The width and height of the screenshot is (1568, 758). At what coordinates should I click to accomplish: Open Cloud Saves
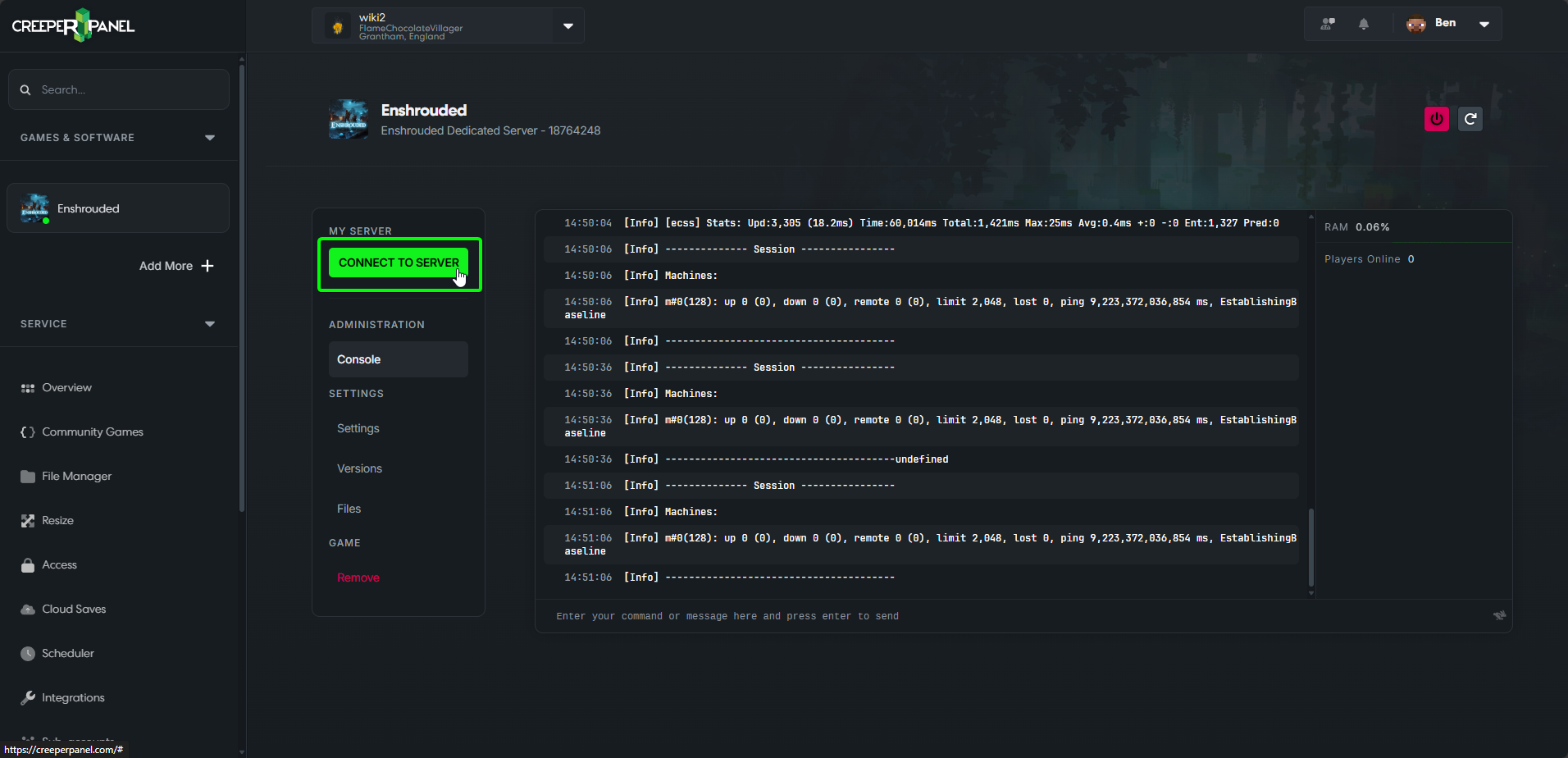point(74,610)
